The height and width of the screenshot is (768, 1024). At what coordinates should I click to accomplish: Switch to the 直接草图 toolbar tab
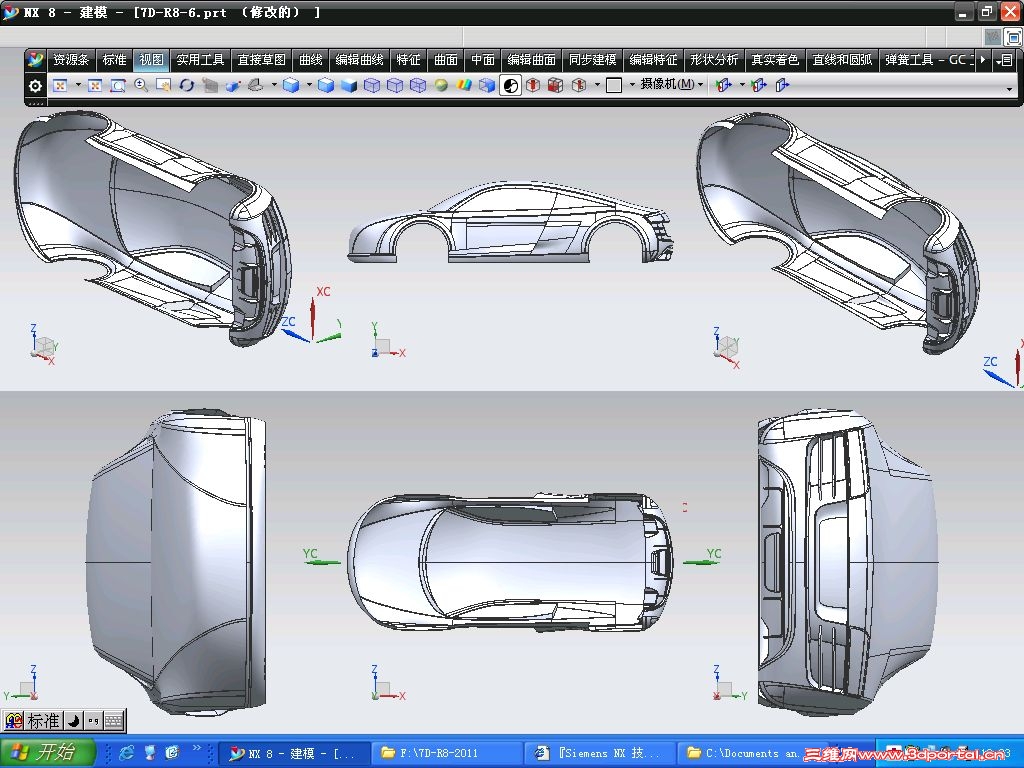261,60
